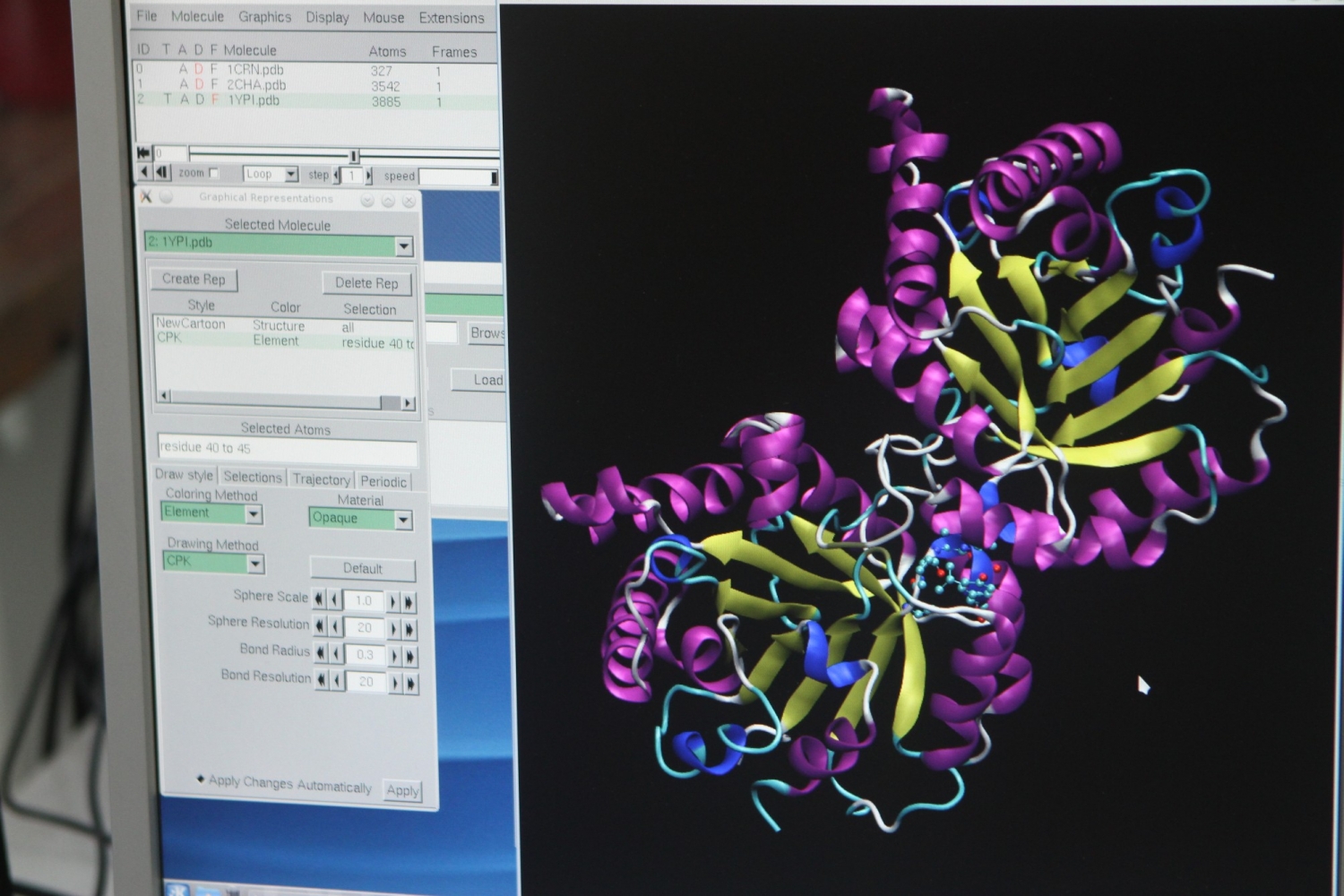The width and height of the screenshot is (1344, 896).
Task: Decrease Bond Resolution by one small step
Action: (337, 683)
